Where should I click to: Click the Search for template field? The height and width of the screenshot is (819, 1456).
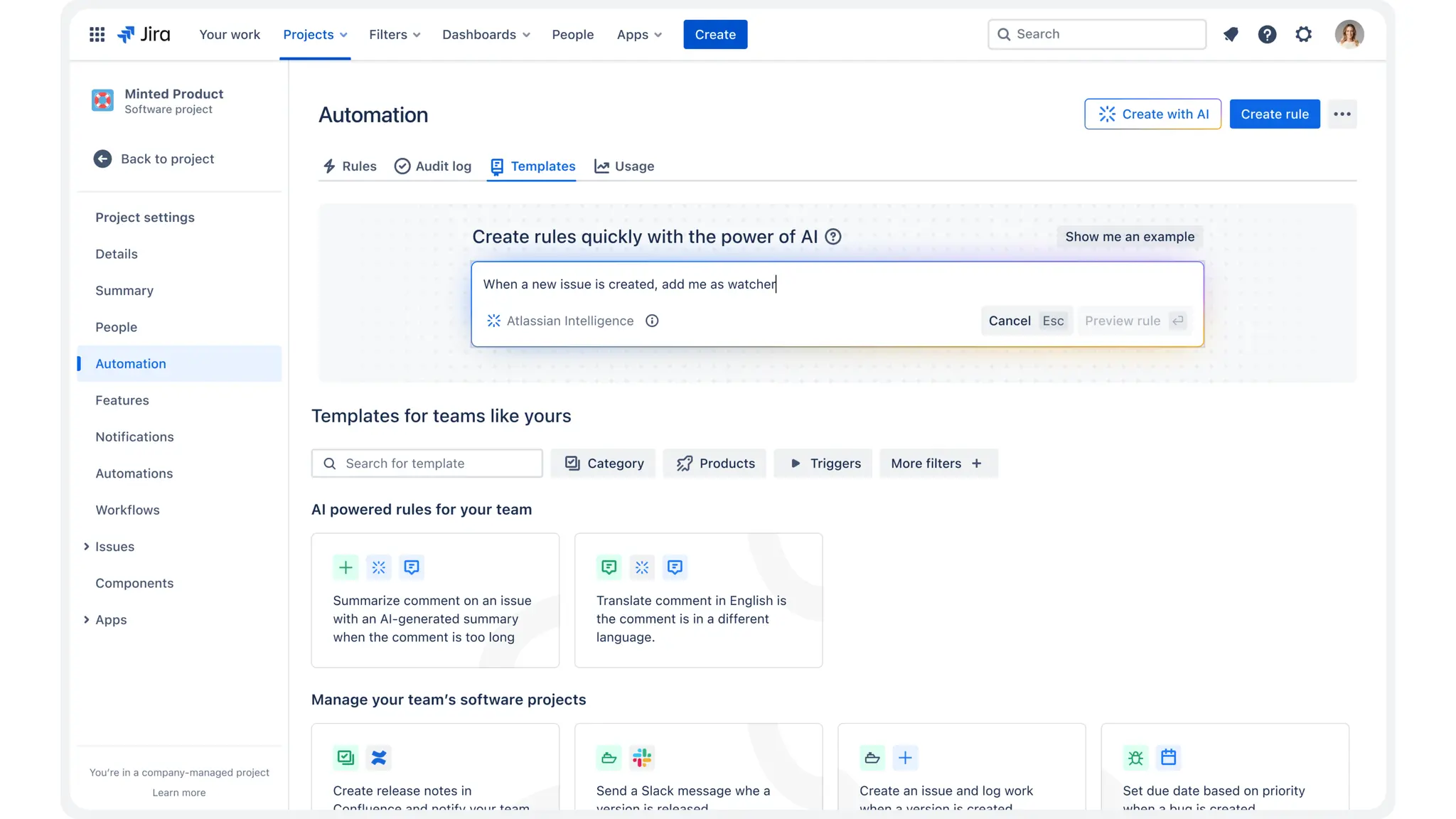point(427,463)
